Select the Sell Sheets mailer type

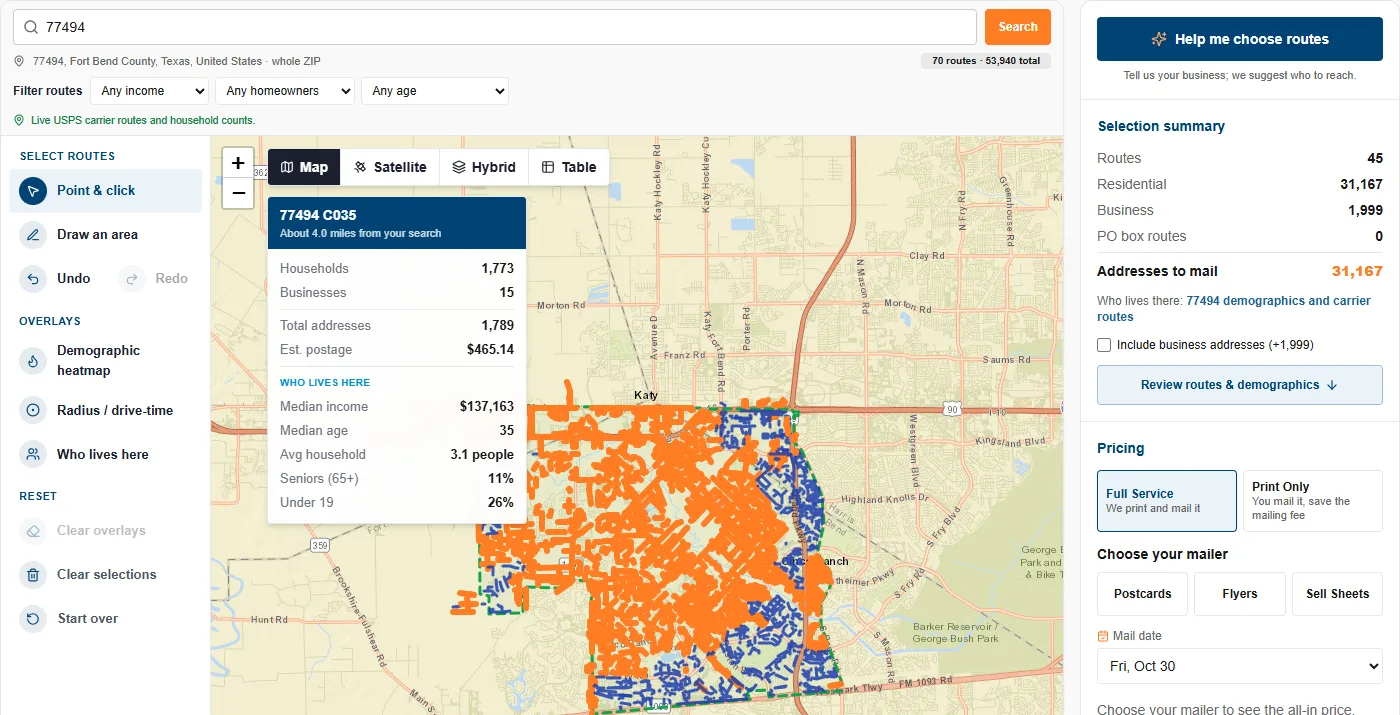tap(1337, 594)
